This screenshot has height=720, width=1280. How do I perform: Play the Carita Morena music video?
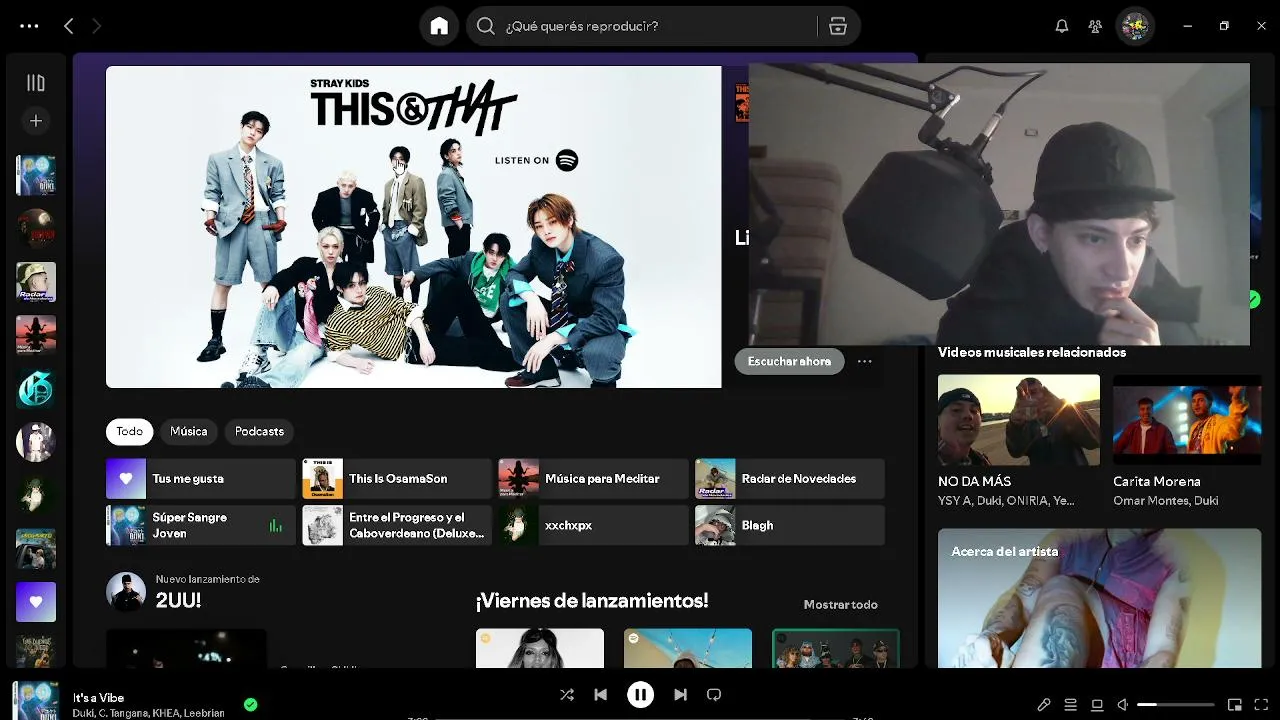pyautogui.click(x=1187, y=420)
